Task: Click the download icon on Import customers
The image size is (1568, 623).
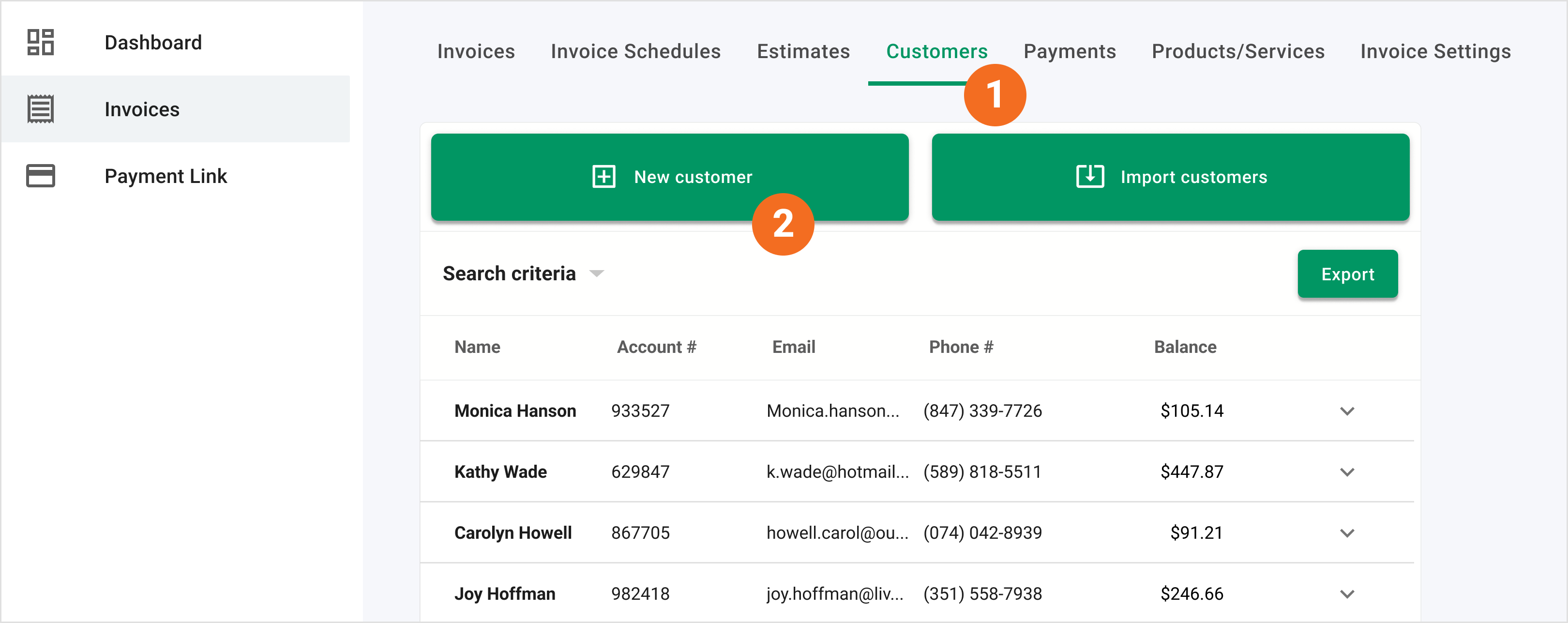Action: click(x=1089, y=177)
